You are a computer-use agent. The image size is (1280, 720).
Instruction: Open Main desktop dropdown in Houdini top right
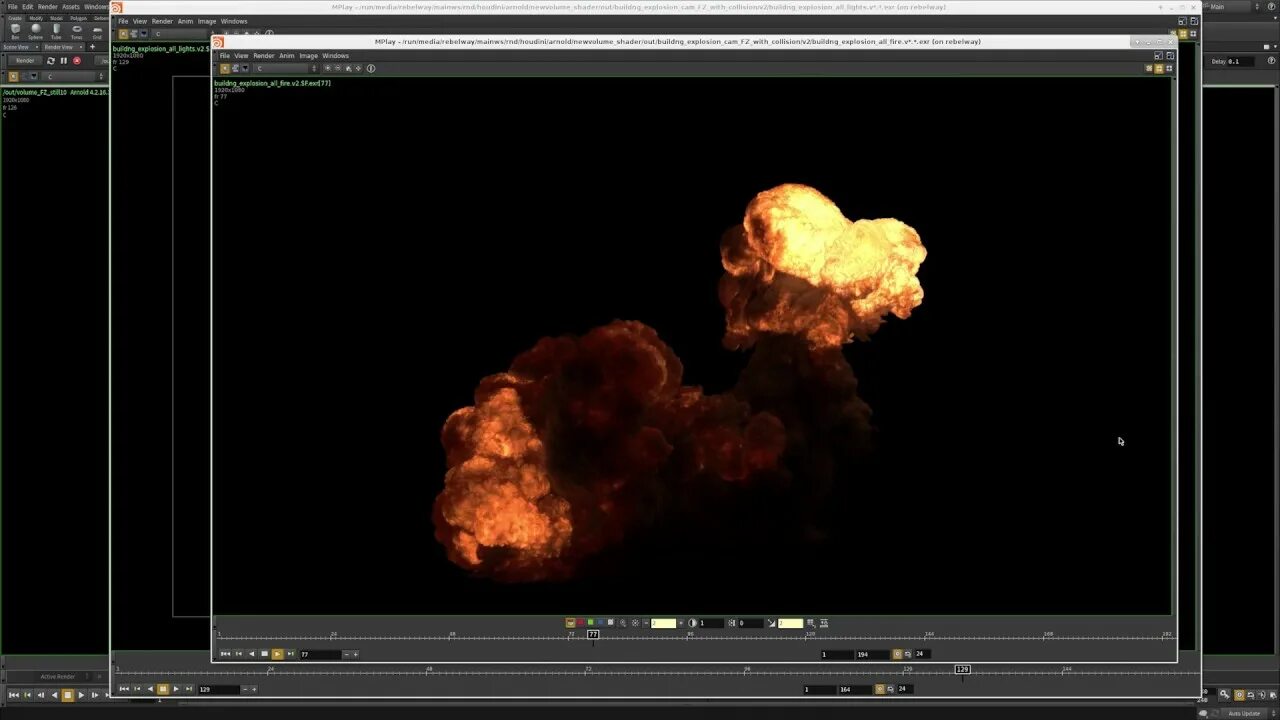1231,7
